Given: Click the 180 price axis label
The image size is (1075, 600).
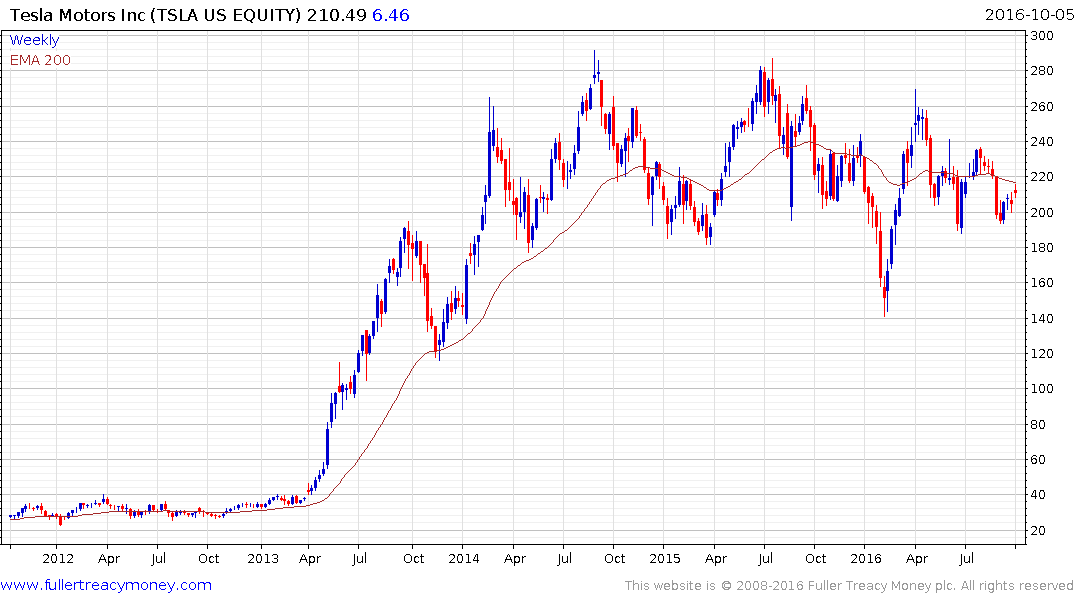Looking at the screenshot, I should [1042, 248].
